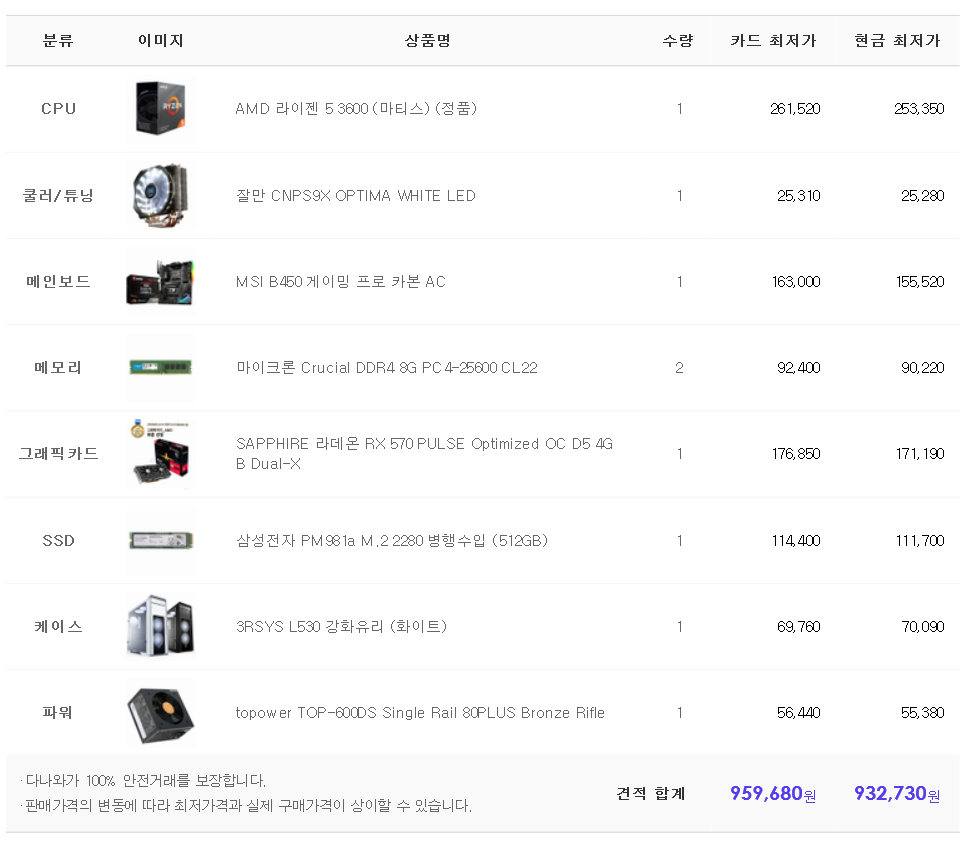Click the Zalman CNPS9X cooler image
The height and width of the screenshot is (847, 971).
160,195
